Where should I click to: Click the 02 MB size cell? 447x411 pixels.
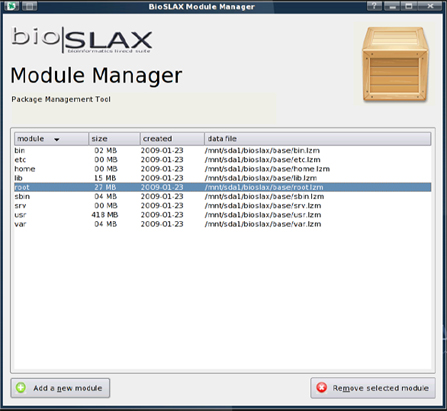(x=106, y=151)
